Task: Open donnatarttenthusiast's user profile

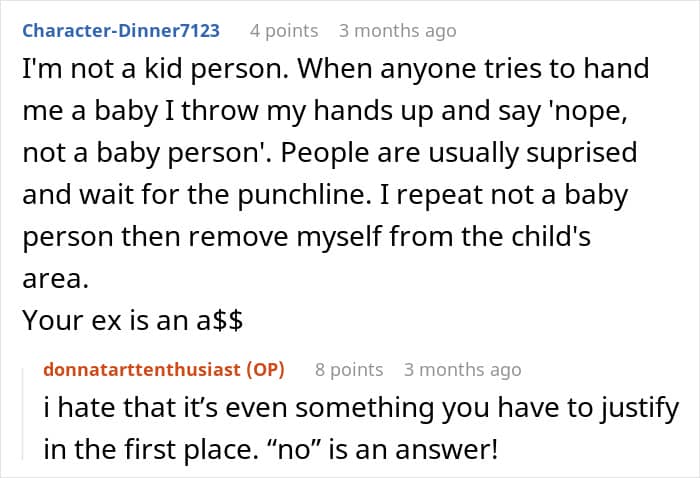Action: click(142, 370)
